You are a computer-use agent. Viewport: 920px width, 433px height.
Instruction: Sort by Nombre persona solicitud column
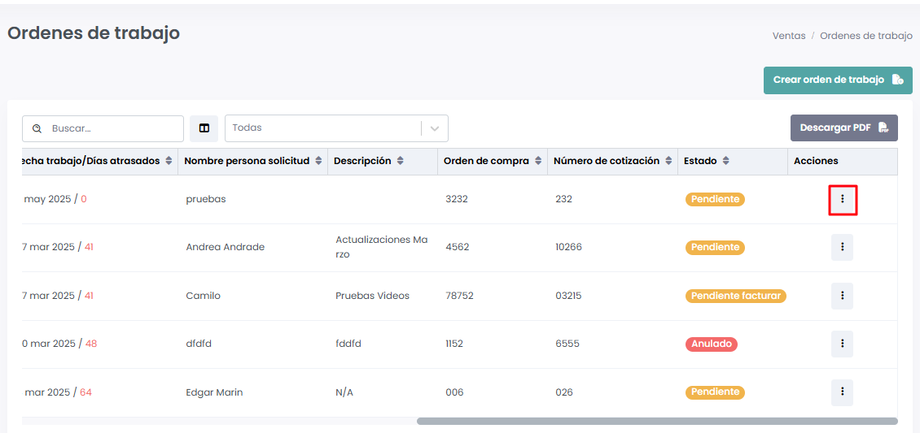(x=319, y=161)
